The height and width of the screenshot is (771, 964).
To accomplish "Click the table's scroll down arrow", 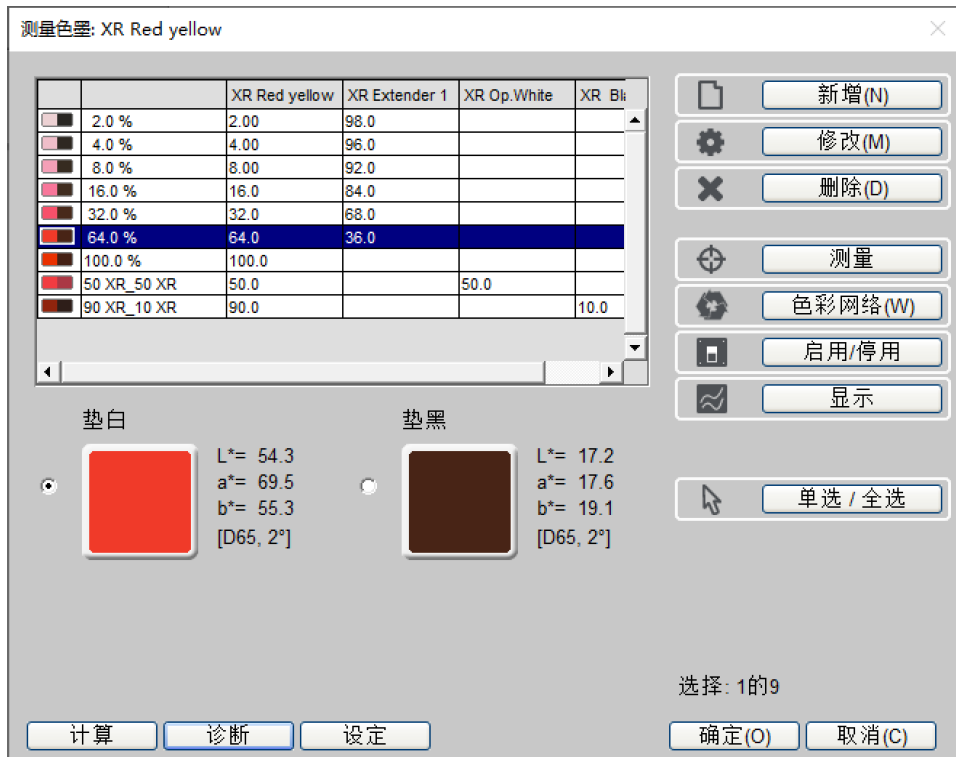I will [x=635, y=348].
